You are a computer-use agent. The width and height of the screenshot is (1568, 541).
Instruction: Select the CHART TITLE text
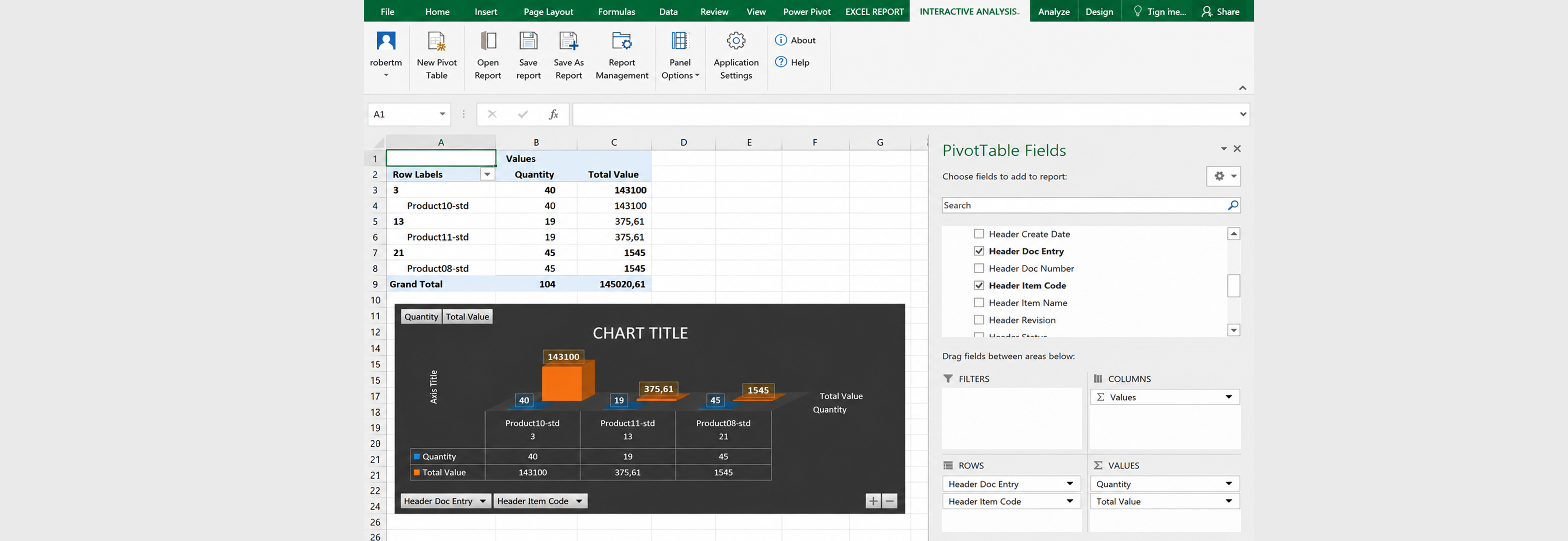click(640, 333)
